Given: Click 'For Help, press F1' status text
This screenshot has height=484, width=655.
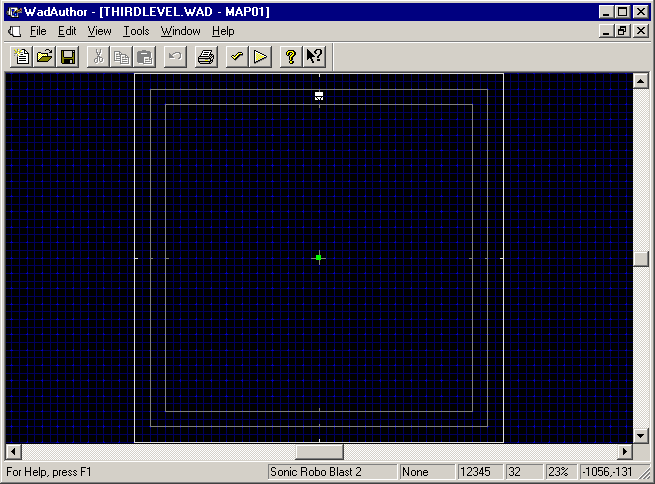Looking at the screenshot, I should tap(48, 472).
